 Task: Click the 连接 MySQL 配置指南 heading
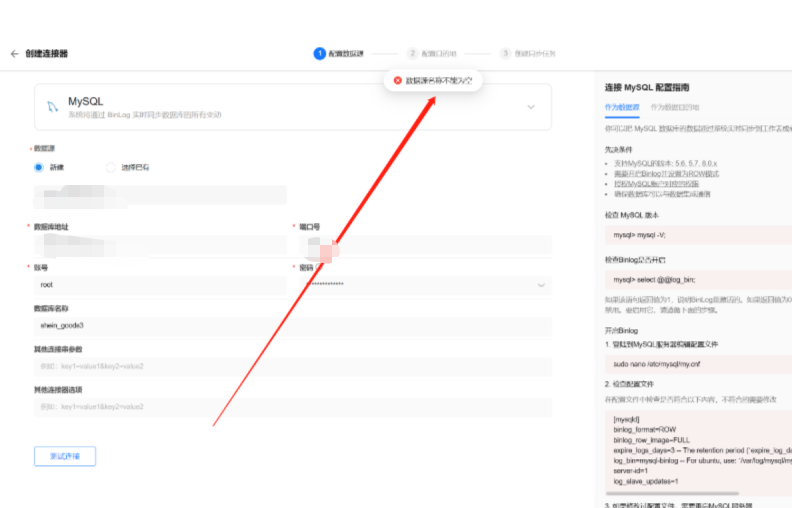point(647,87)
